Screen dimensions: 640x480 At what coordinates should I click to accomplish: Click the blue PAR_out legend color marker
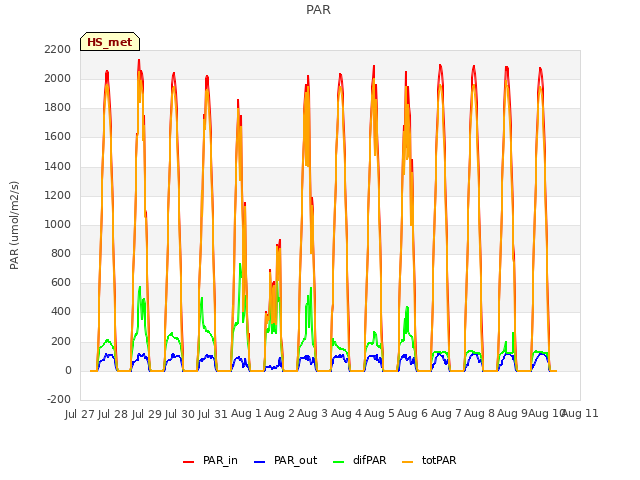pyautogui.click(x=259, y=462)
